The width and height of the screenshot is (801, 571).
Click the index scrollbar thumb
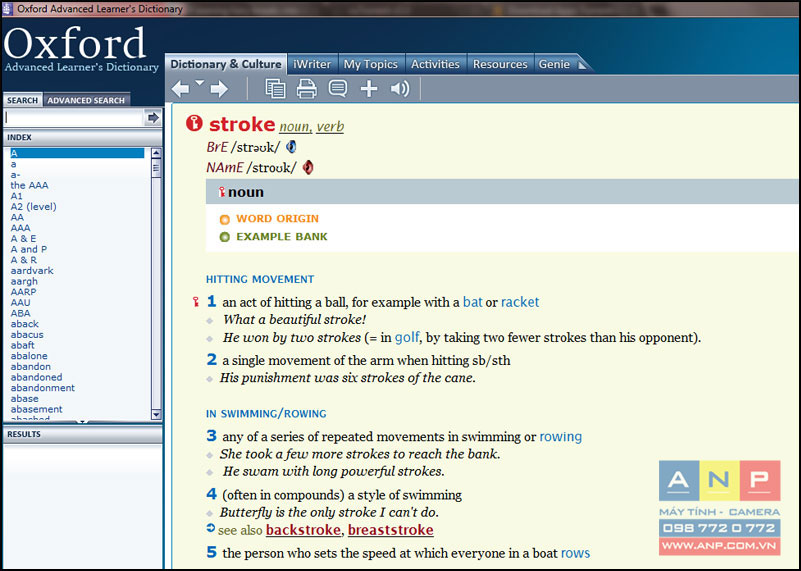156,168
